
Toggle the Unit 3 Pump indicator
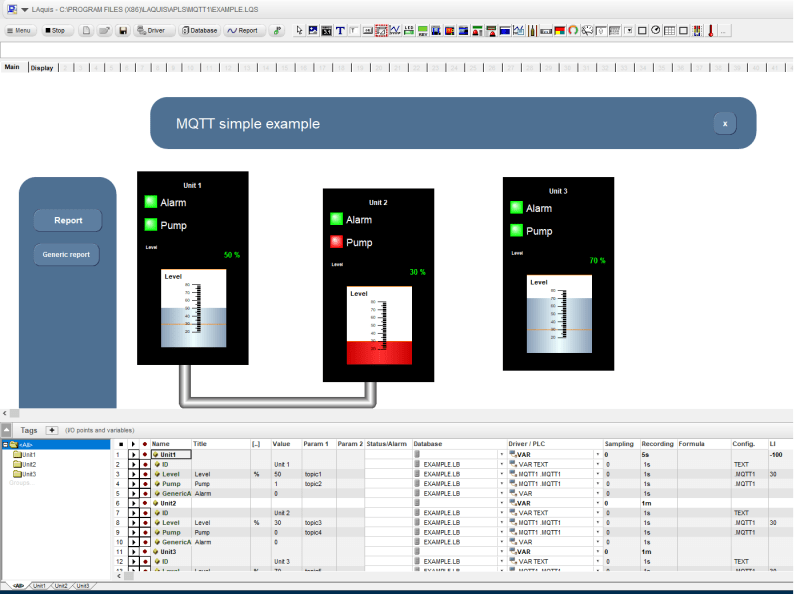click(516, 231)
